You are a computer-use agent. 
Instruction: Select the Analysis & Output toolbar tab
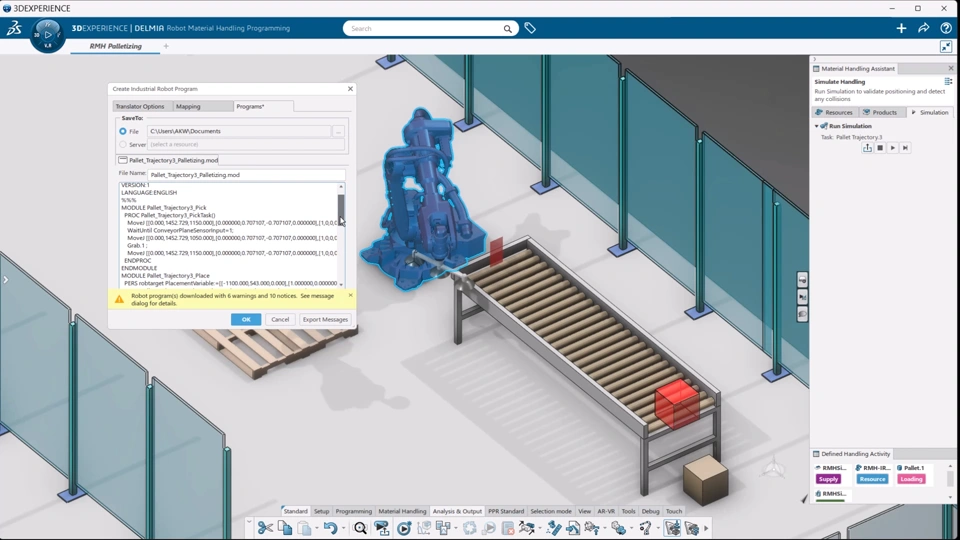click(x=457, y=511)
